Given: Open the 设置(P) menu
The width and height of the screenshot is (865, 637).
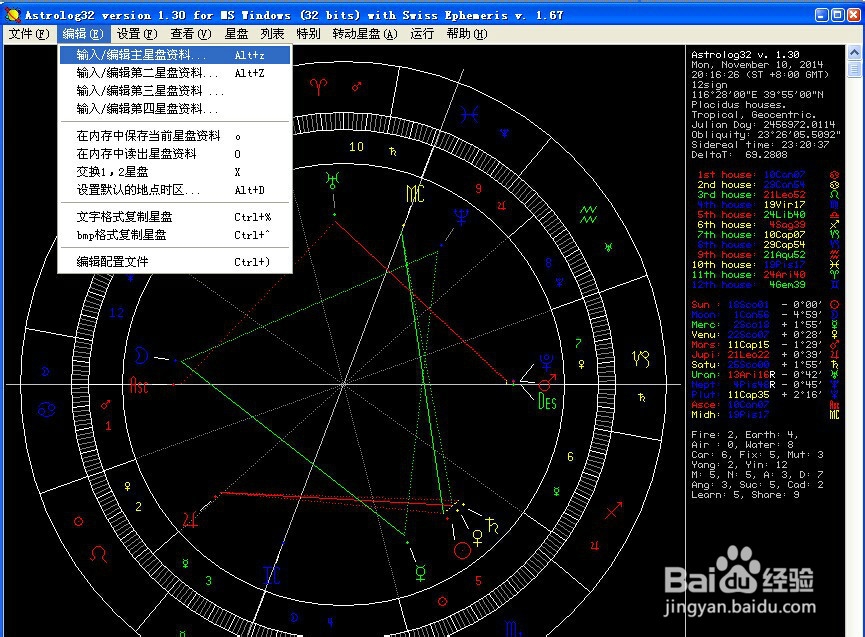Looking at the screenshot, I should pyautogui.click(x=137, y=34).
